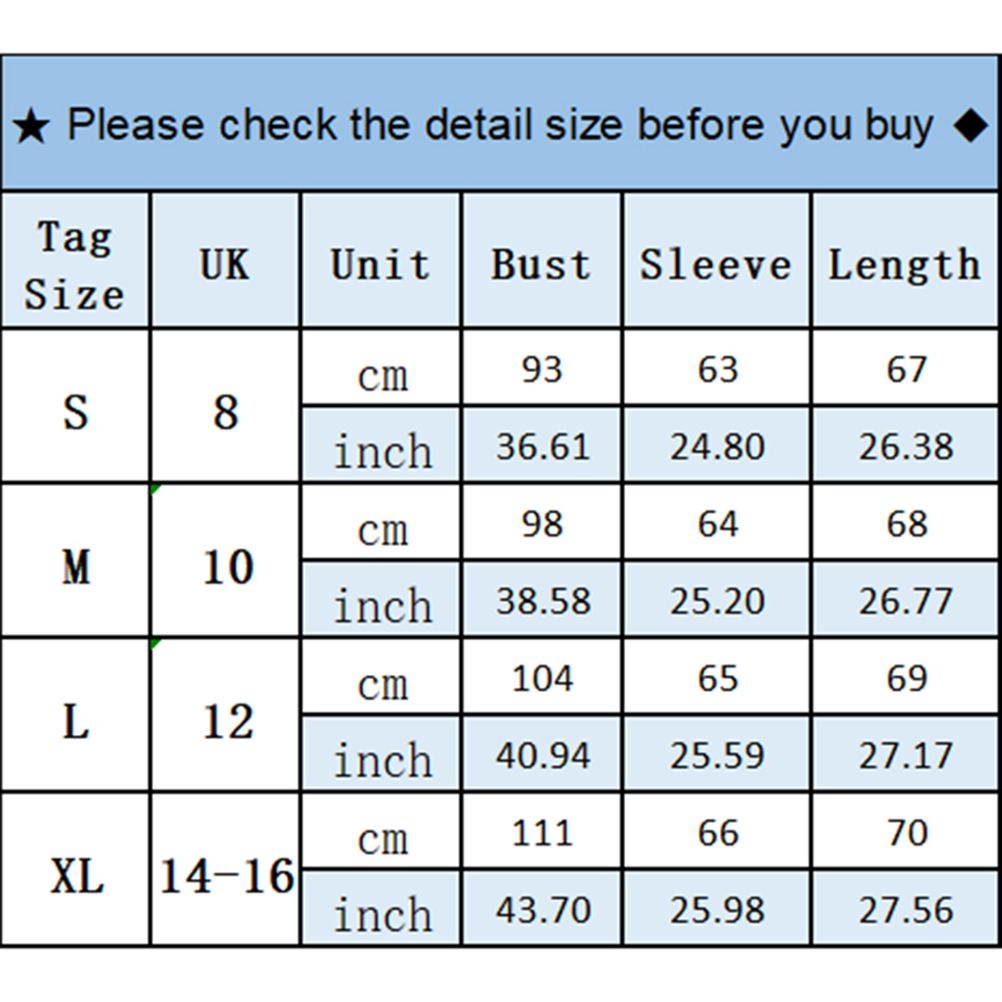
Task: Select the sleeve value 64 cm
Action: click(x=717, y=524)
